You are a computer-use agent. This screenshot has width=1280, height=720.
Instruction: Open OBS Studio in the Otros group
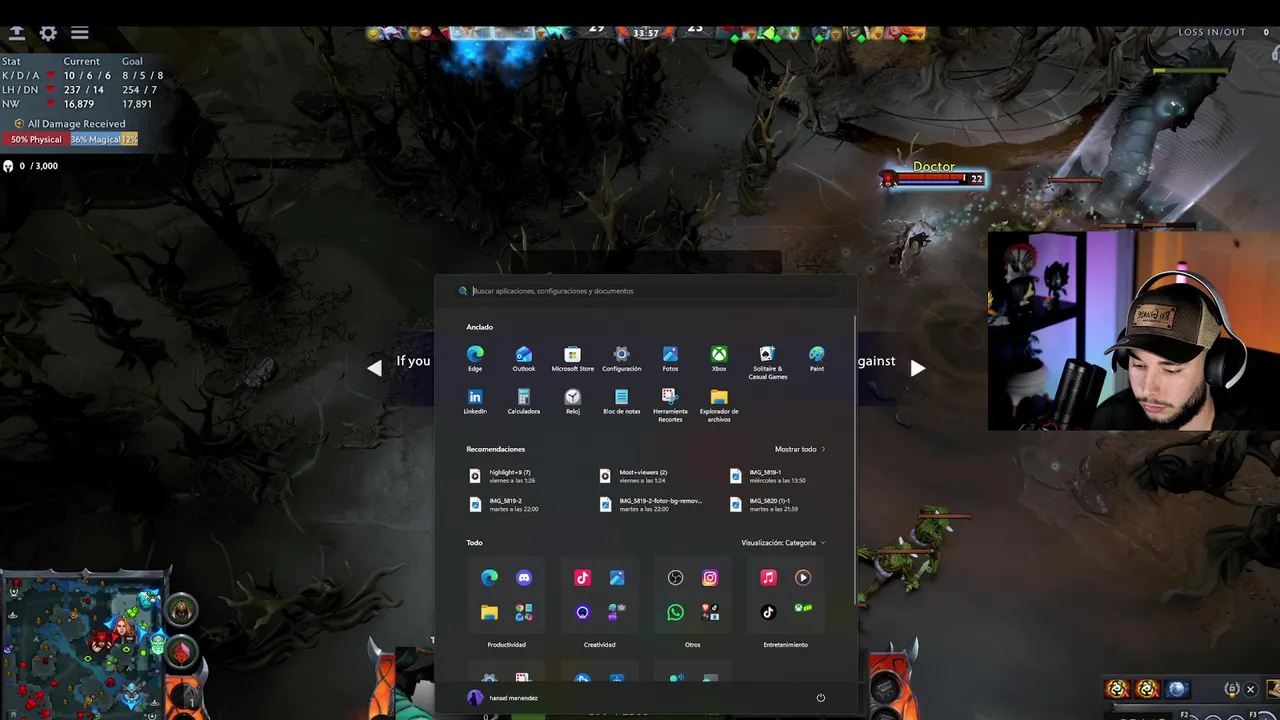(x=675, y=578)
